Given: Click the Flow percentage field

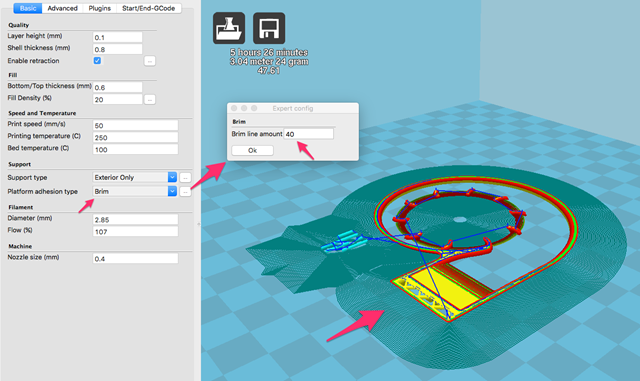Looking at the screenshot, I should (x=136, y=232).
